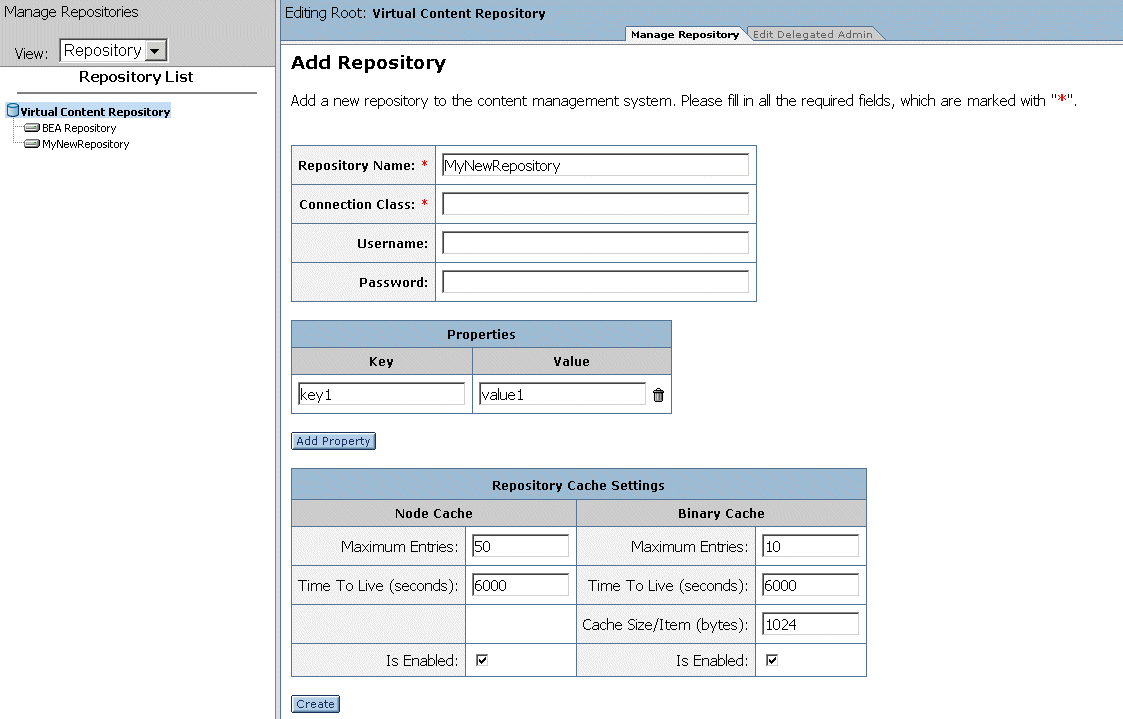1123x719 pixels.
Task: Focus the Username input field
Action: coord(595,243)
